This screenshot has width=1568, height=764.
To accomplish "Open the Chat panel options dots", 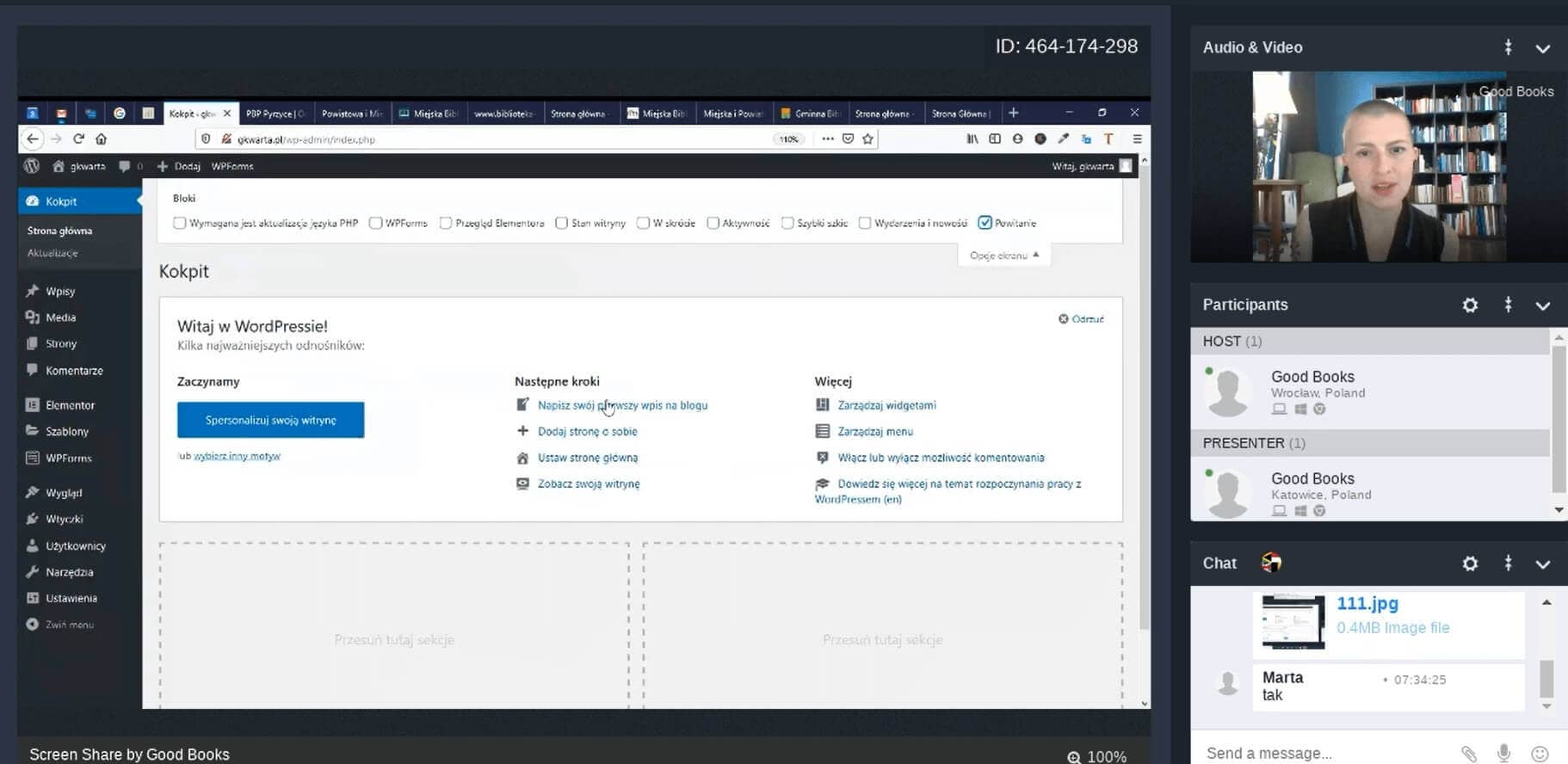I will click(x=1508, y=563).
